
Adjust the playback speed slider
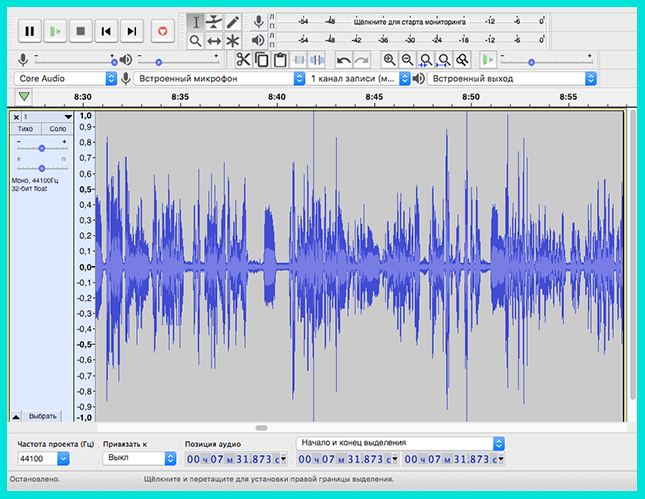click(531, 62)
